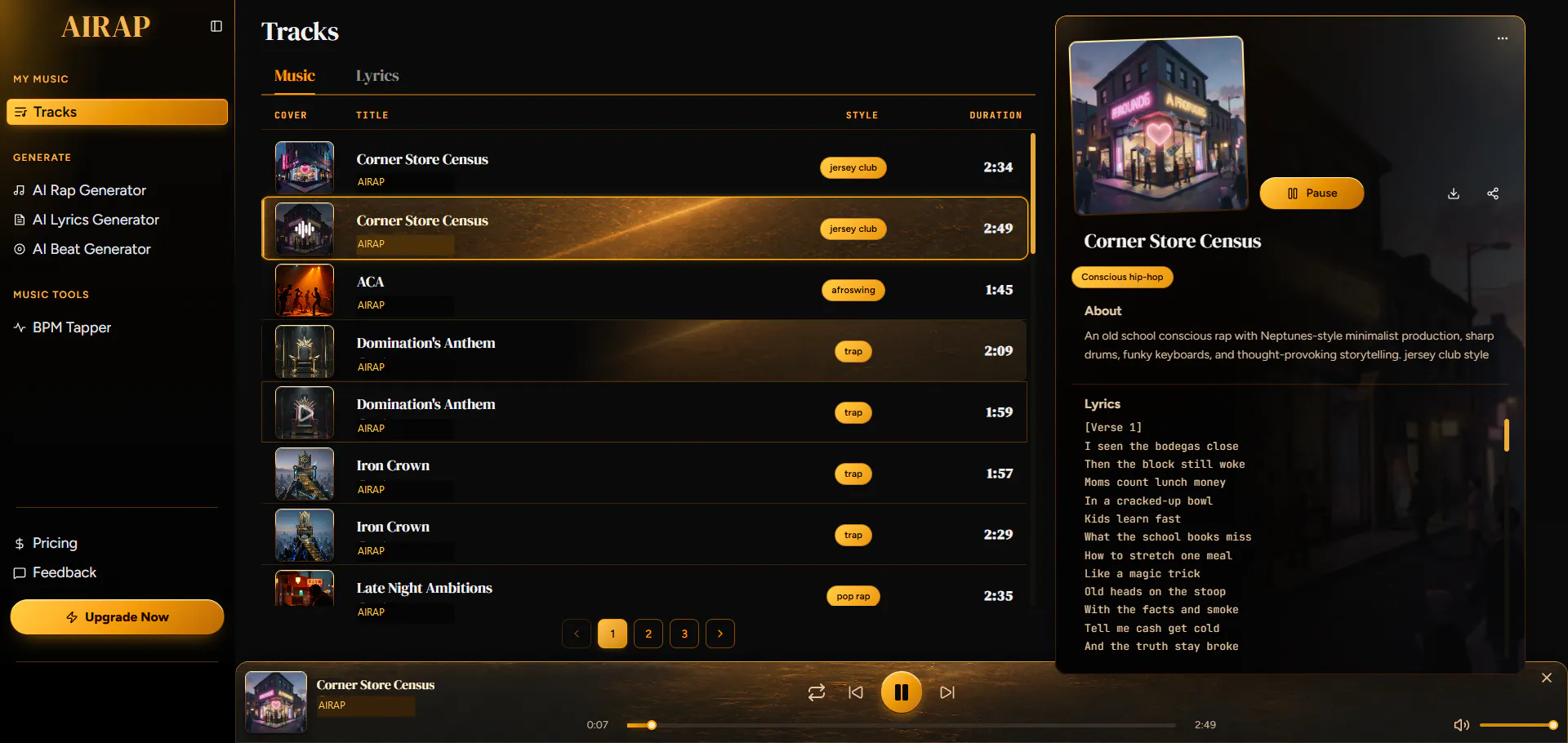This screenshot has height=743, width=1568.
Task: Click the Upgrade Now button
Action: pos(117,617)
